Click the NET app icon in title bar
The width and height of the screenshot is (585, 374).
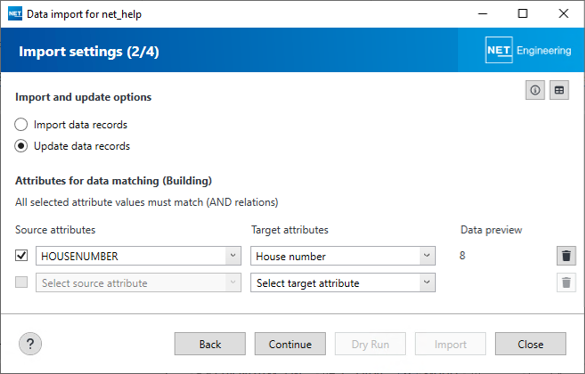15,14
